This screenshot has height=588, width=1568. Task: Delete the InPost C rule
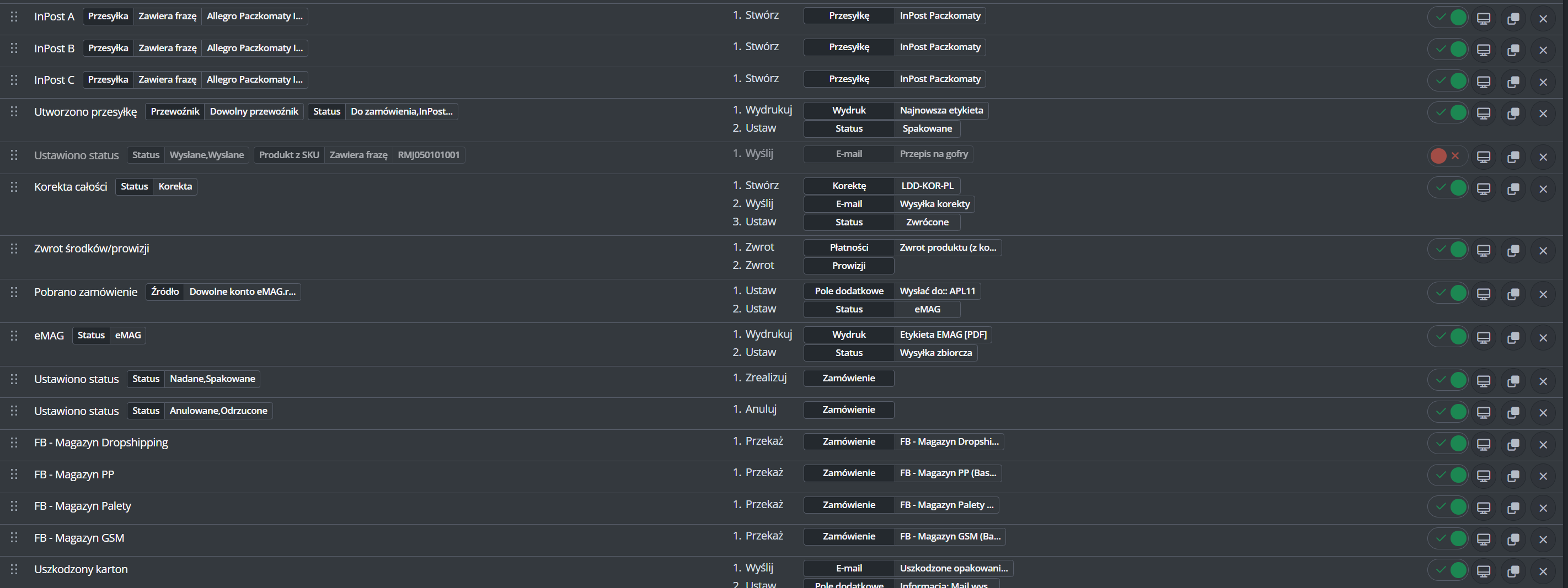pyautogui.click(x=1543, y=82)
